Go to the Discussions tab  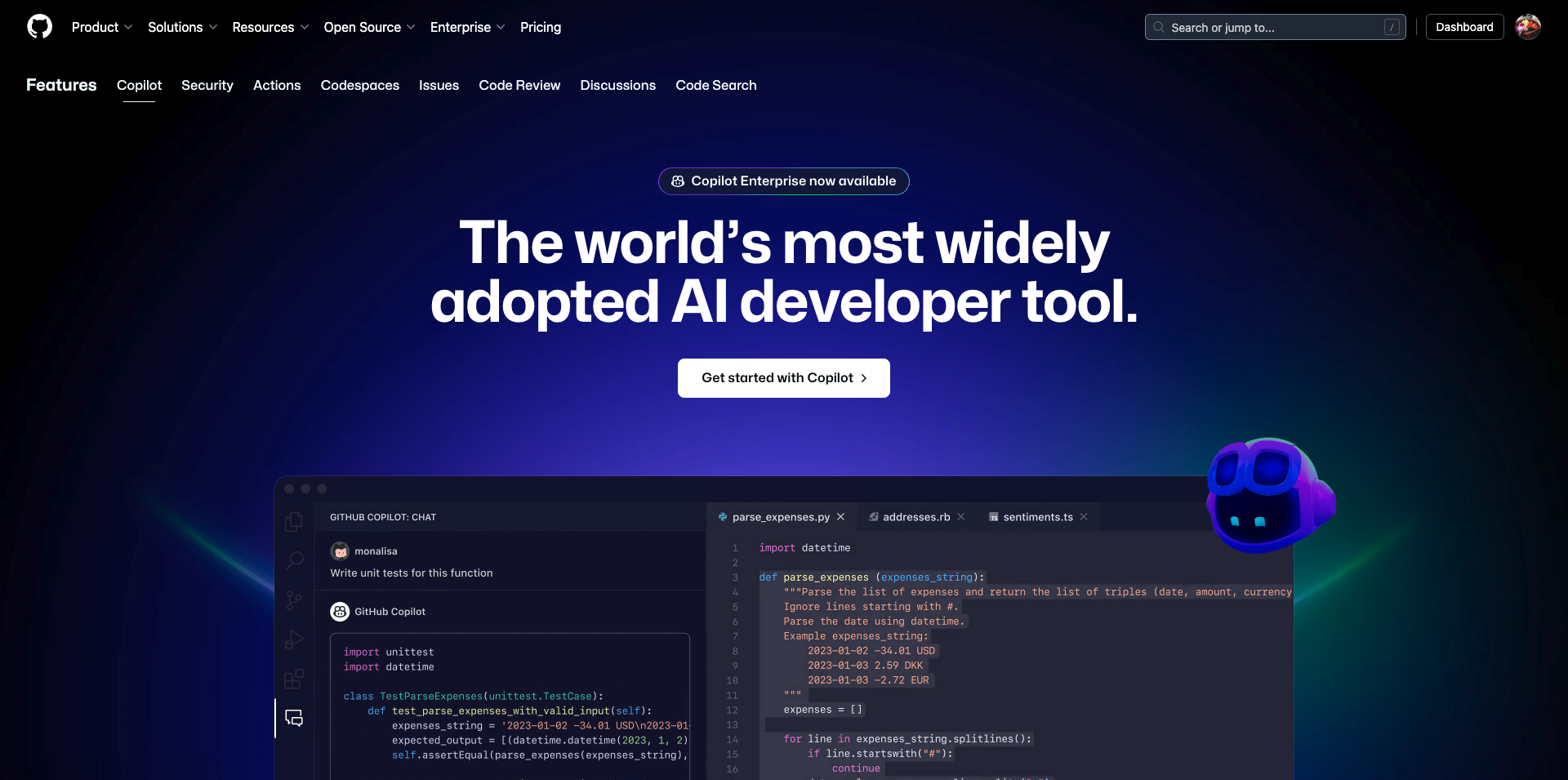(618, 85)
